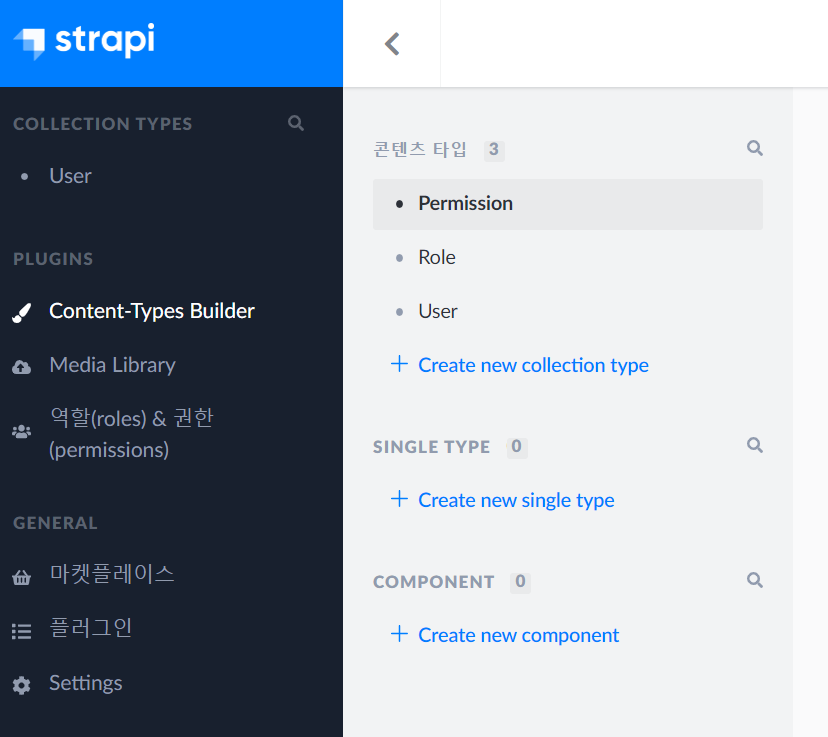
Task: Search the 콘텐츠 타입 list via its magnifier
Action: point(755,148)
